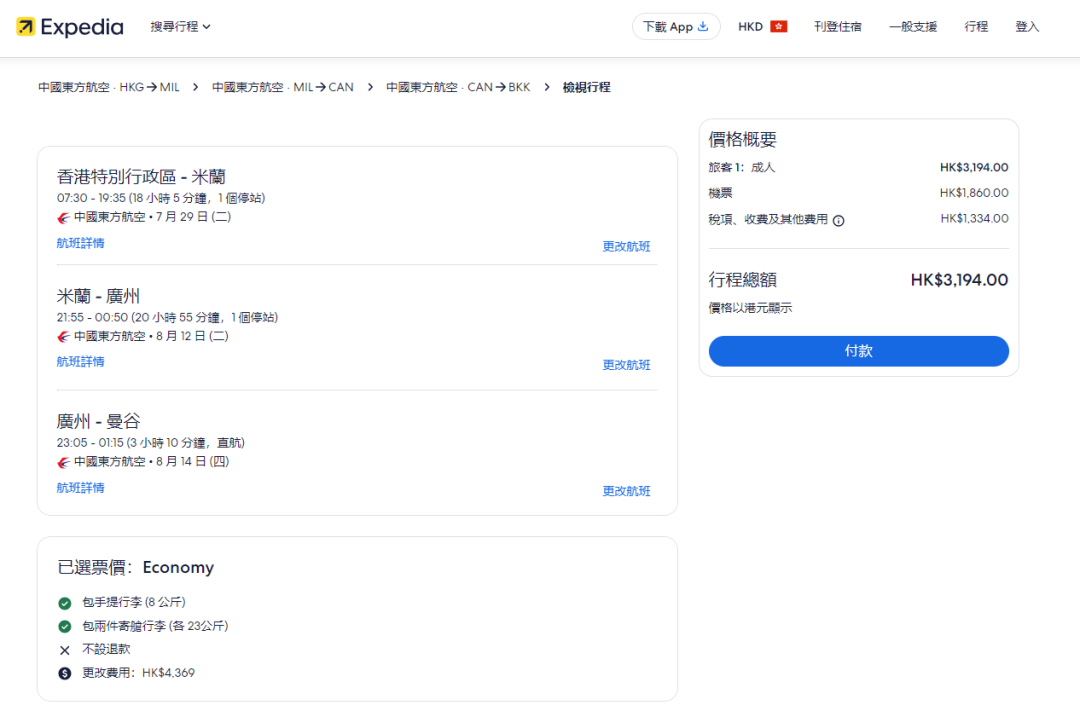The width and height of the screenshot is (1080, 711).
Task: Click airline logo on the 8月12日 flight
Action: tap(63, 337)
